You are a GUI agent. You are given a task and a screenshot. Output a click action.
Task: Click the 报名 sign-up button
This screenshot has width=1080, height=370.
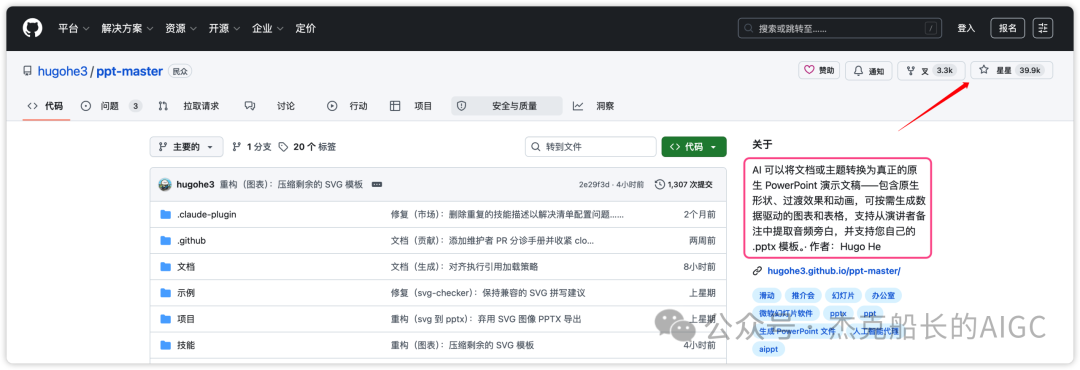(1008, 28)
